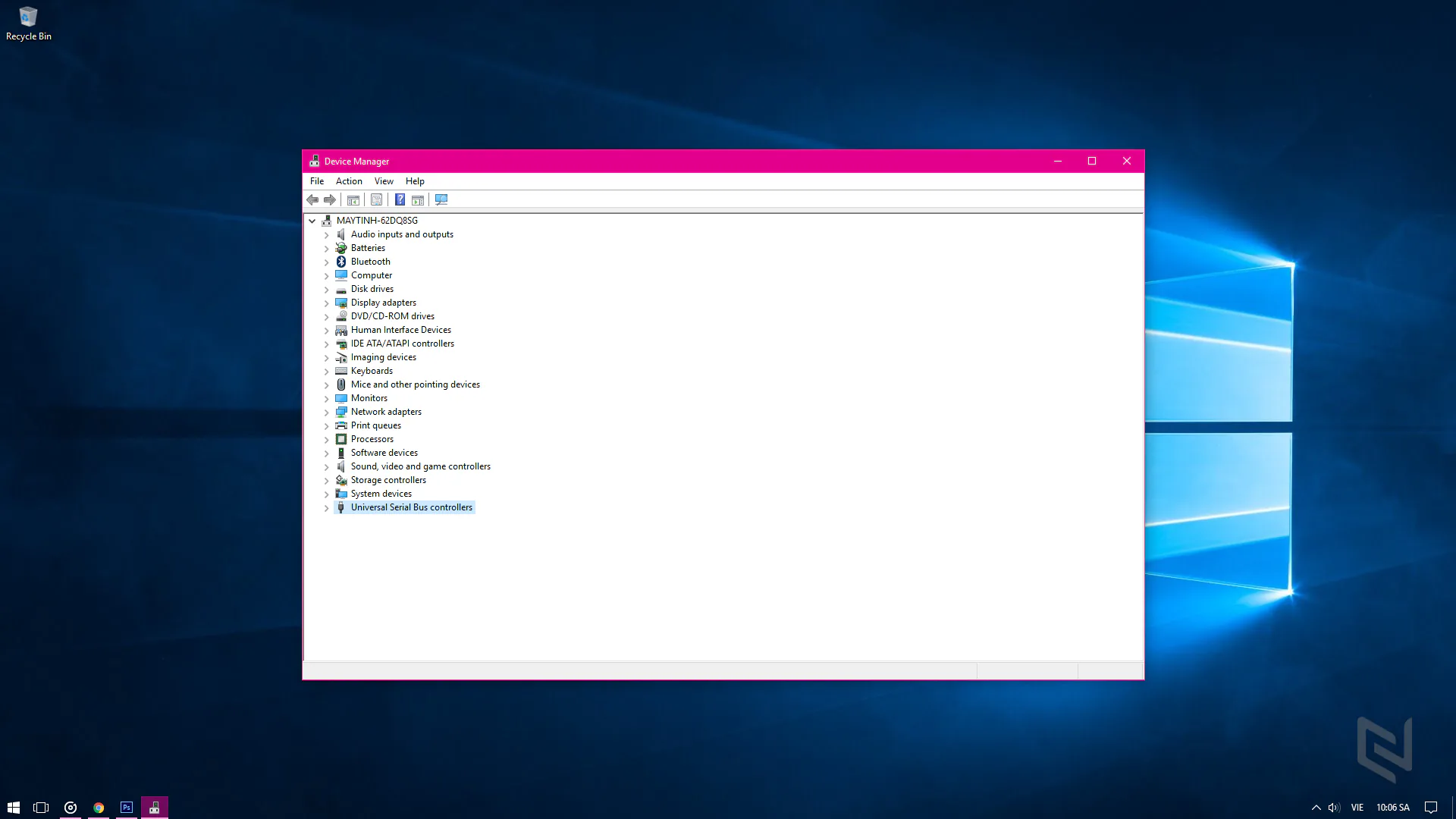The width and height of the screenshot is (1456, 819).
Task: Open the View menu
Action: click(384, 181)
